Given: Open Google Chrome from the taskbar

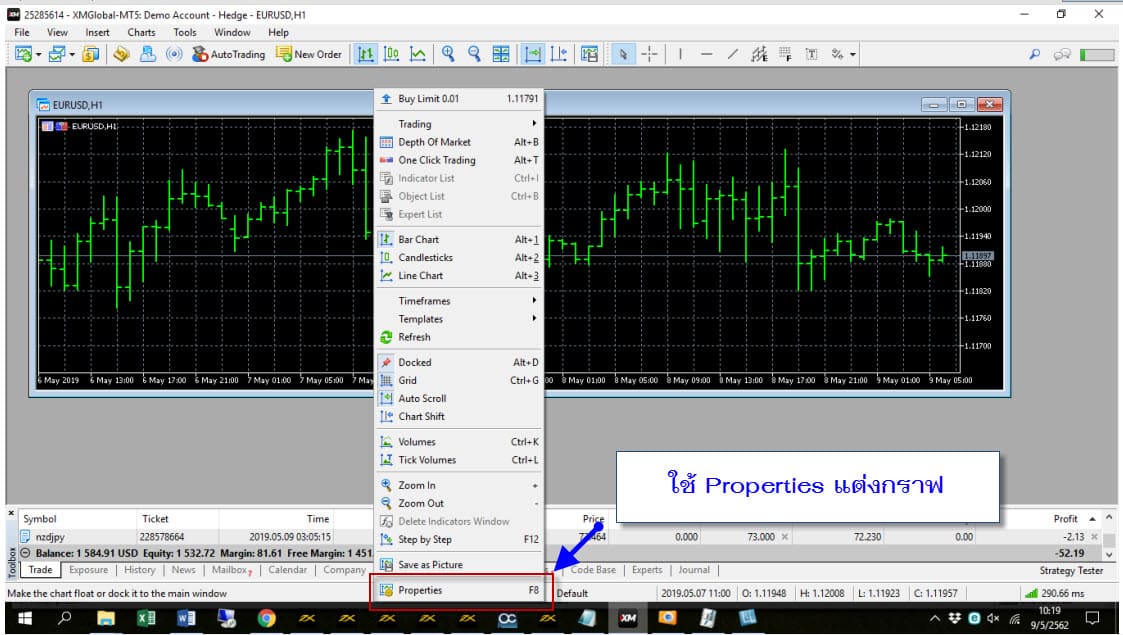Looking at the screenshot, I should point(266,619).
